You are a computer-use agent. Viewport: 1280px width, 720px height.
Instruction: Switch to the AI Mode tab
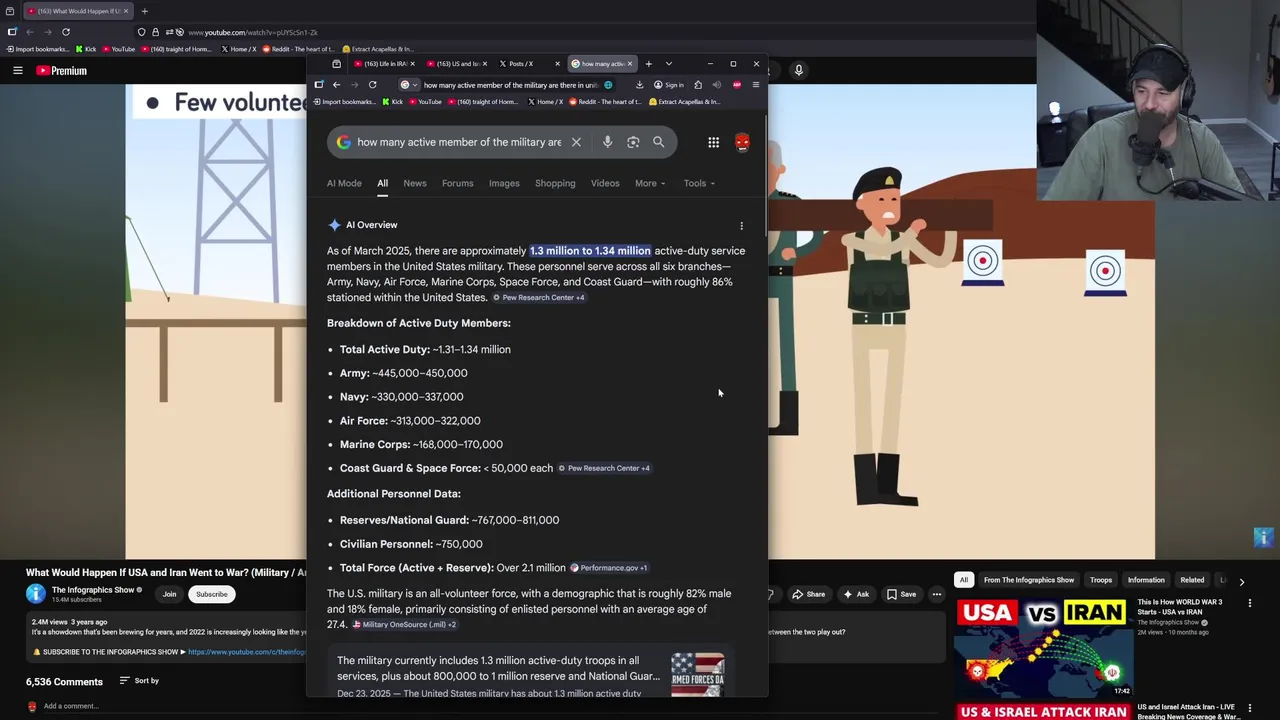(344, 183)
